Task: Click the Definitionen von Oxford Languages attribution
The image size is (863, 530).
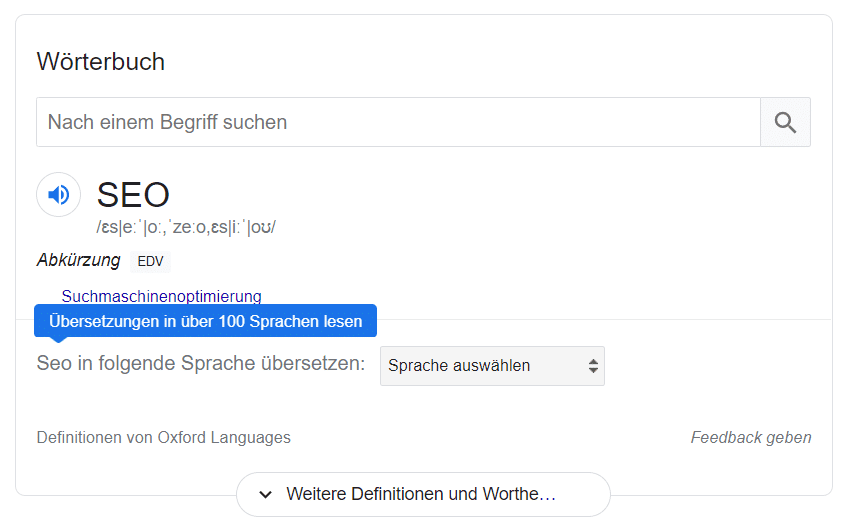Action: (164, 437)
